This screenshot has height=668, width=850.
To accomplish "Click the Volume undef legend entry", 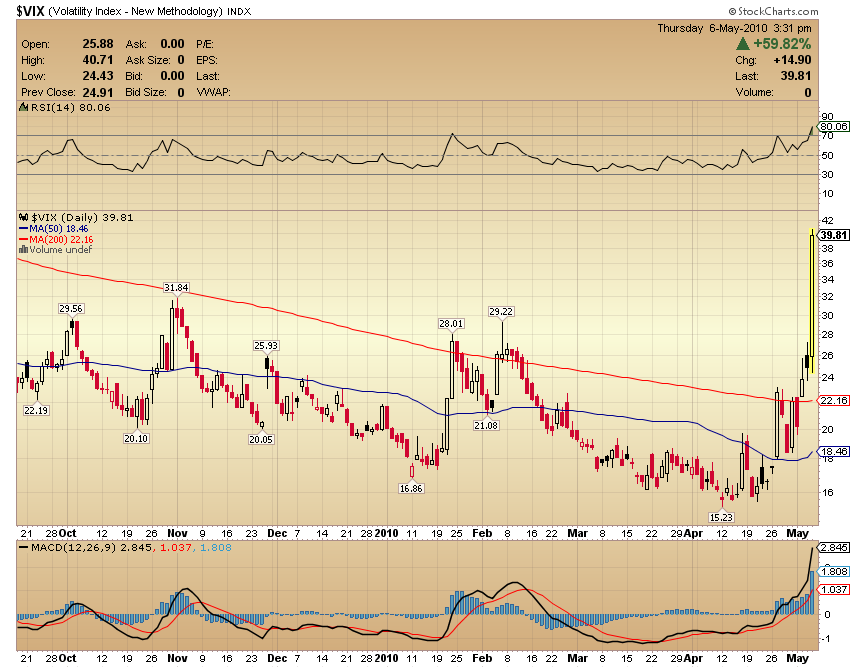I will [x=61, y=249].
